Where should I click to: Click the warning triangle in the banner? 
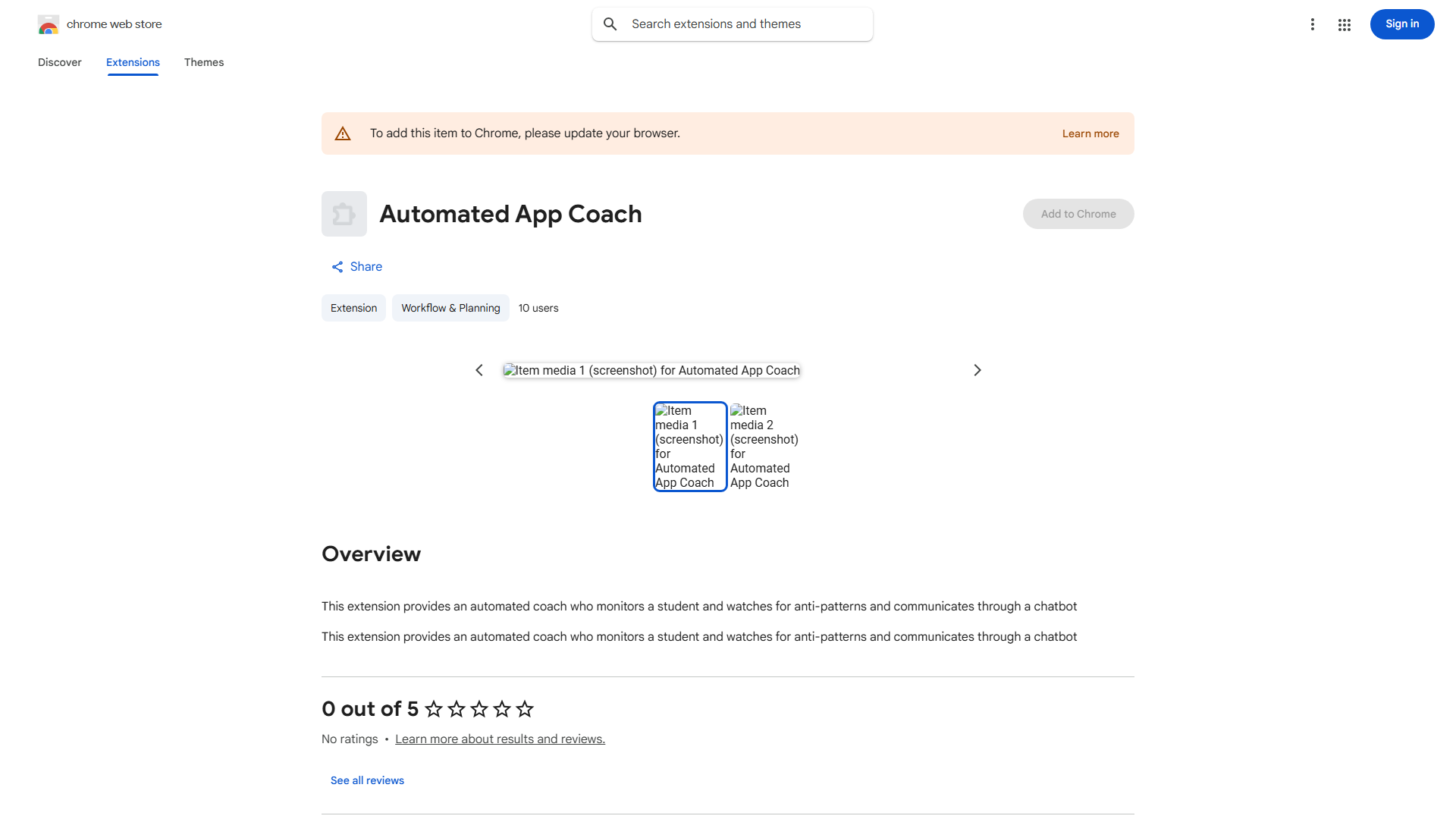(343, 133)
